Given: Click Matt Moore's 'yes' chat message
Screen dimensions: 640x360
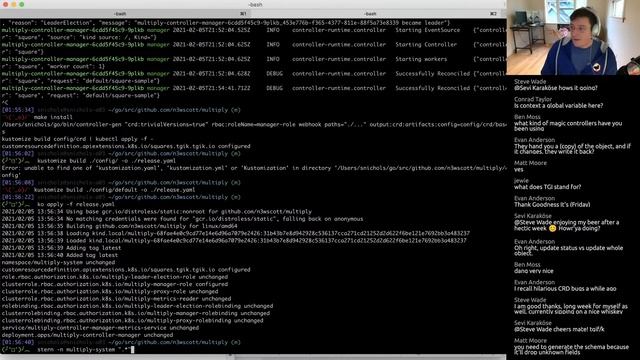Looking at the screenshot, I should pos(518,169).
